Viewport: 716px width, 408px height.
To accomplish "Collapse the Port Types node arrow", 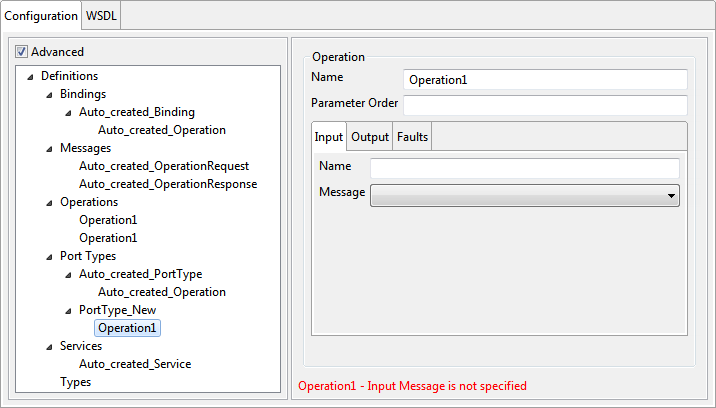I will (x=49, y=257).
